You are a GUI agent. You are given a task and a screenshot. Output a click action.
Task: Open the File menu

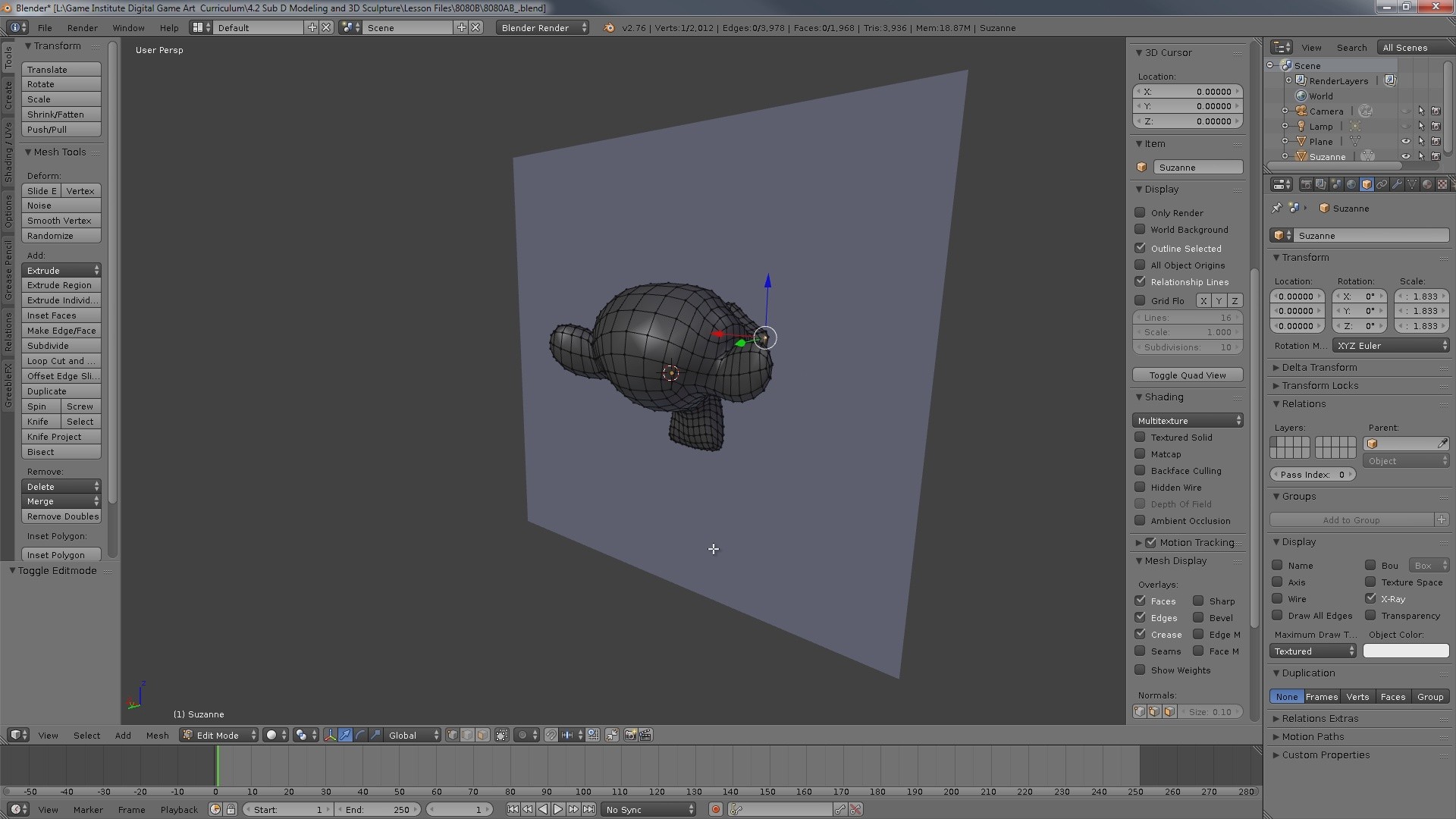tap(45, 28)
